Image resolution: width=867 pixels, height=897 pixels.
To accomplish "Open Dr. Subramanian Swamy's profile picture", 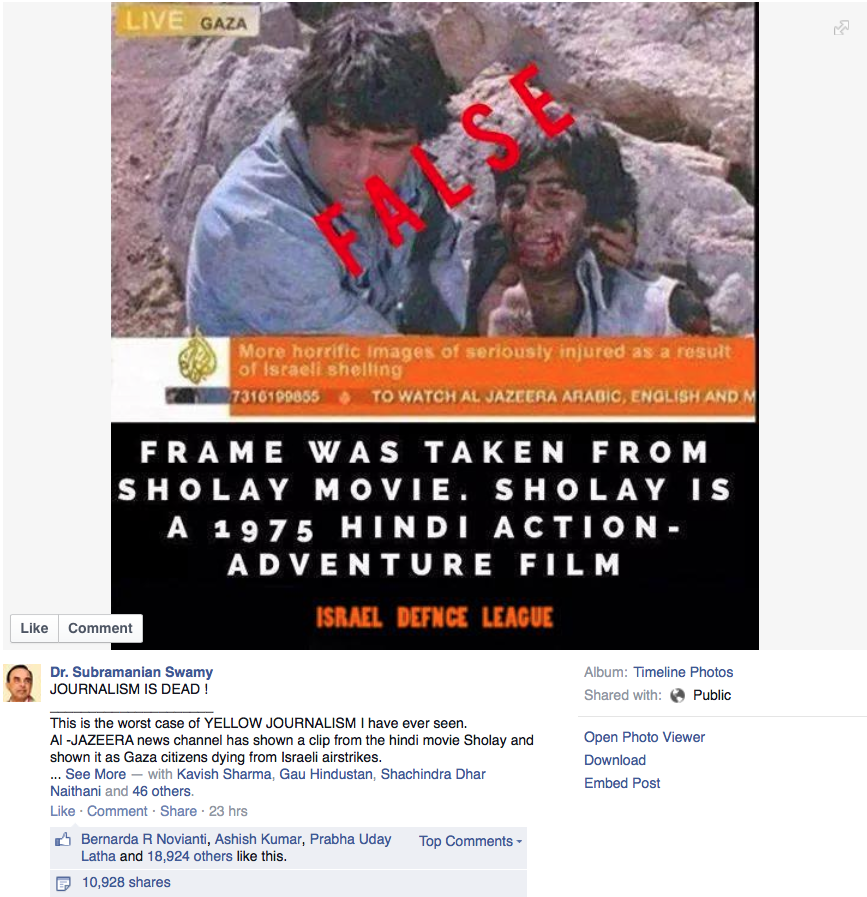I will [x=22, y=683].
